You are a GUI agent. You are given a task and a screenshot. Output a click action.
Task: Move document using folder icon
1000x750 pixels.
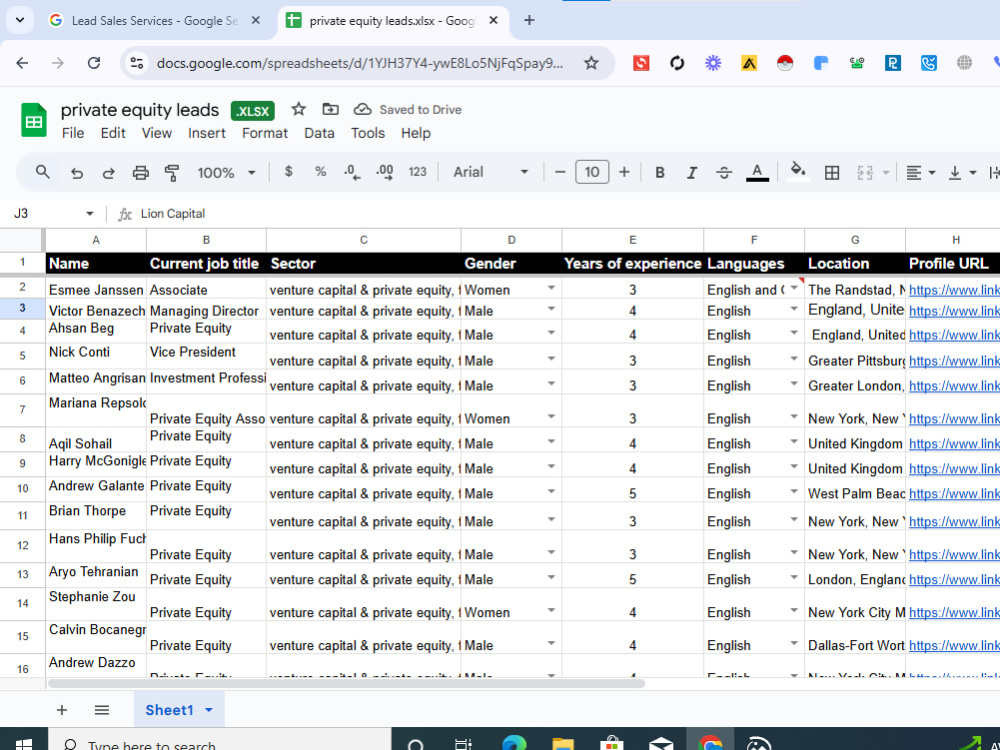click(x=330, y=109)
